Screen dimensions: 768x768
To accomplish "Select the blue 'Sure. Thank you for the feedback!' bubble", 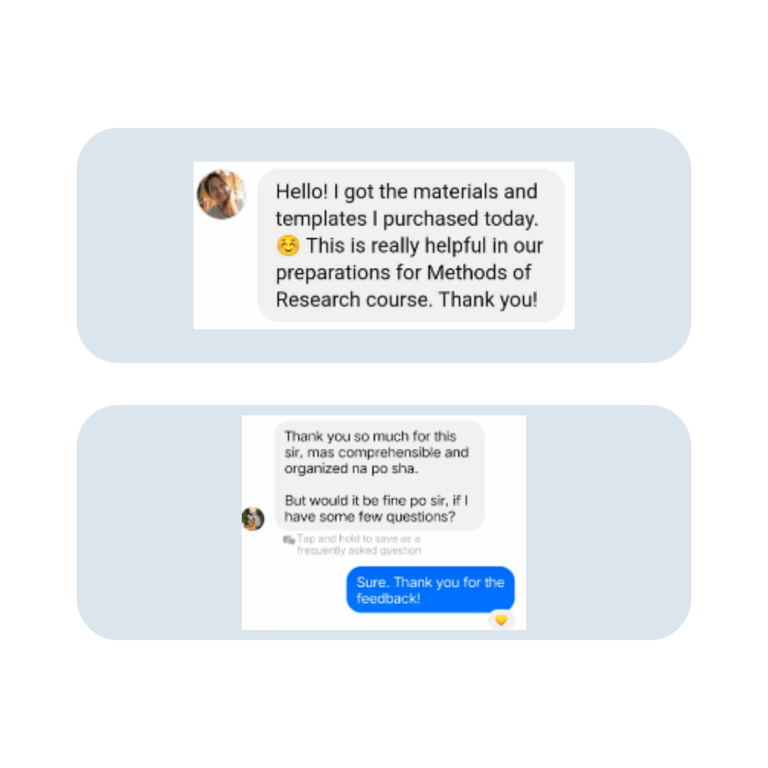I will (x=430, y=590).
